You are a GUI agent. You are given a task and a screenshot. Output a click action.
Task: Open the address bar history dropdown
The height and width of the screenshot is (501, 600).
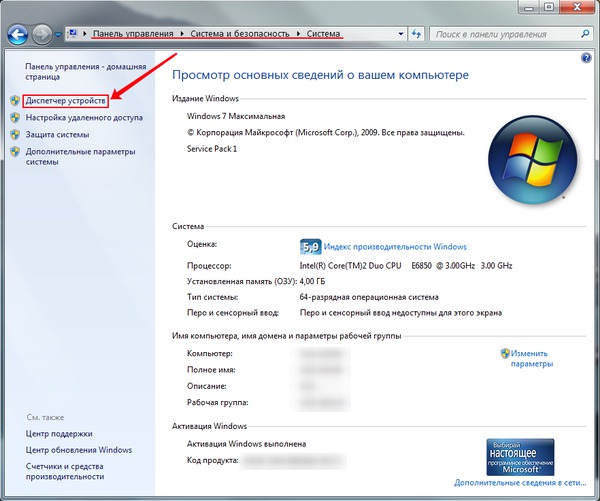[x=401, y=34]
